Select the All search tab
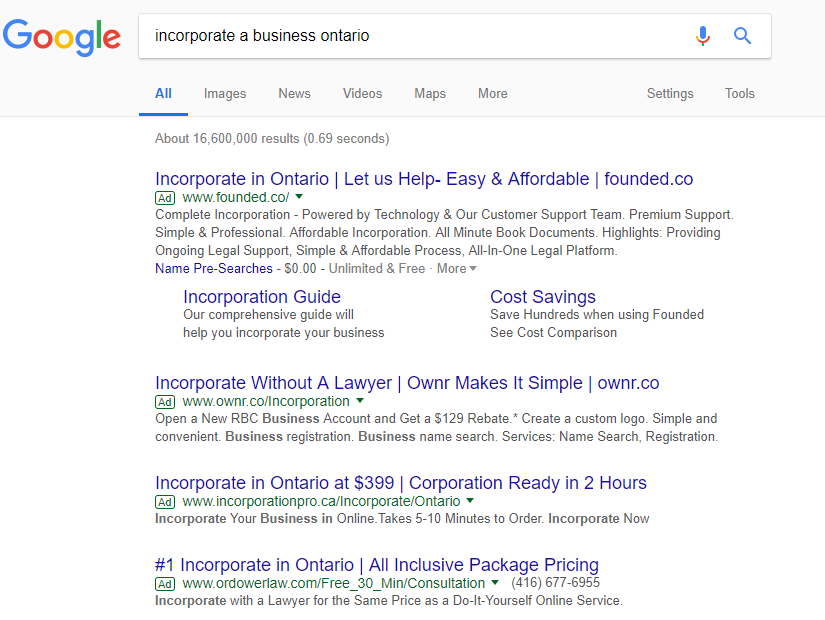825x620 pixels. (163, 94)
